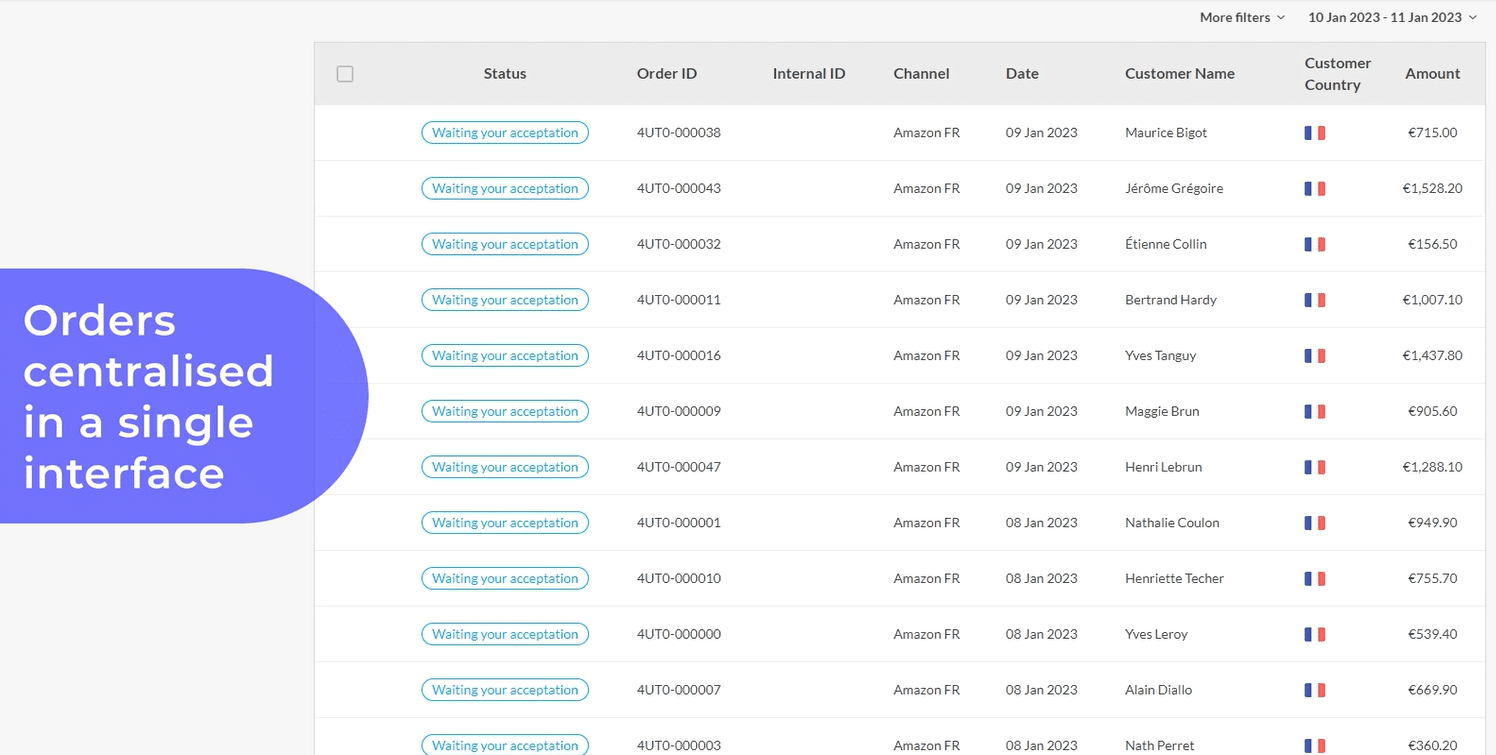
Task: Click the flag icon next to Henri Lebrun
Action: [x=1314, y=466]
